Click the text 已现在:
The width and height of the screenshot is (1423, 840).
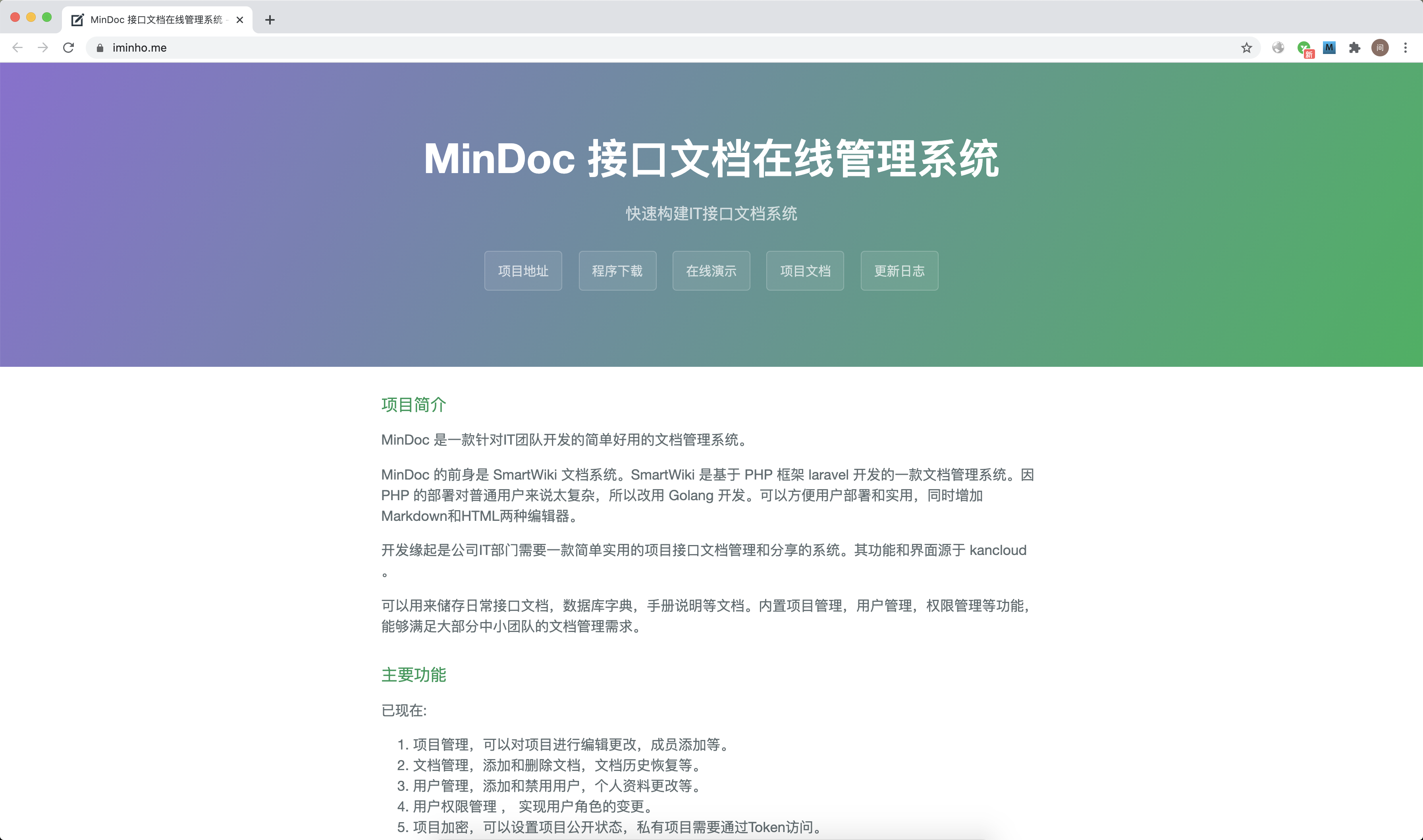point(404,710)
